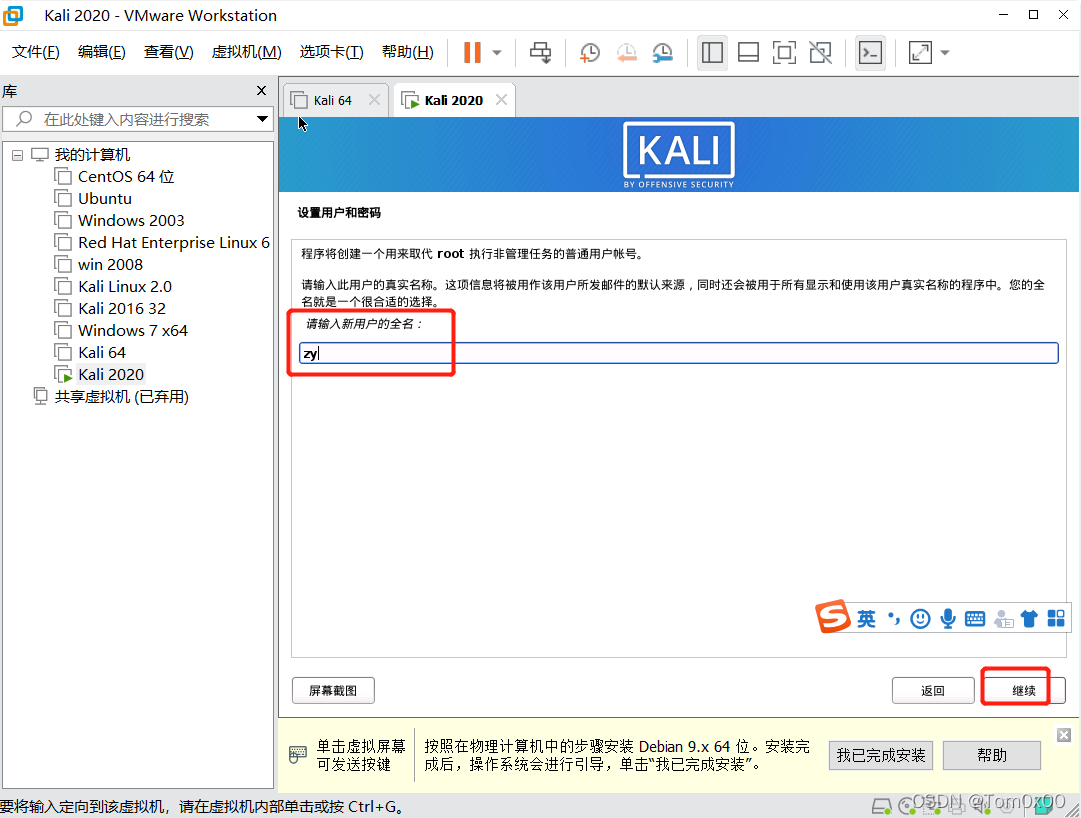Select Kali 2020 in library tree

tap(111, 375)
